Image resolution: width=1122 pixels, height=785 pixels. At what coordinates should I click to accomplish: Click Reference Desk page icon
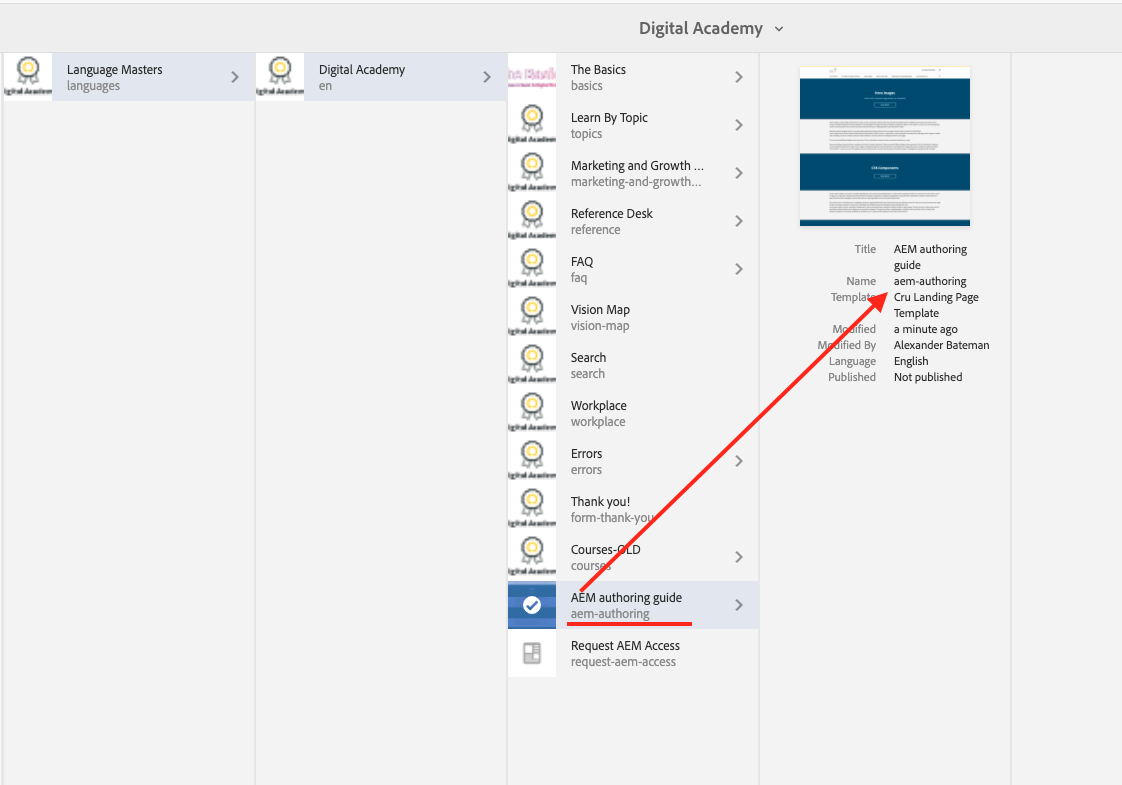point(532,220)
